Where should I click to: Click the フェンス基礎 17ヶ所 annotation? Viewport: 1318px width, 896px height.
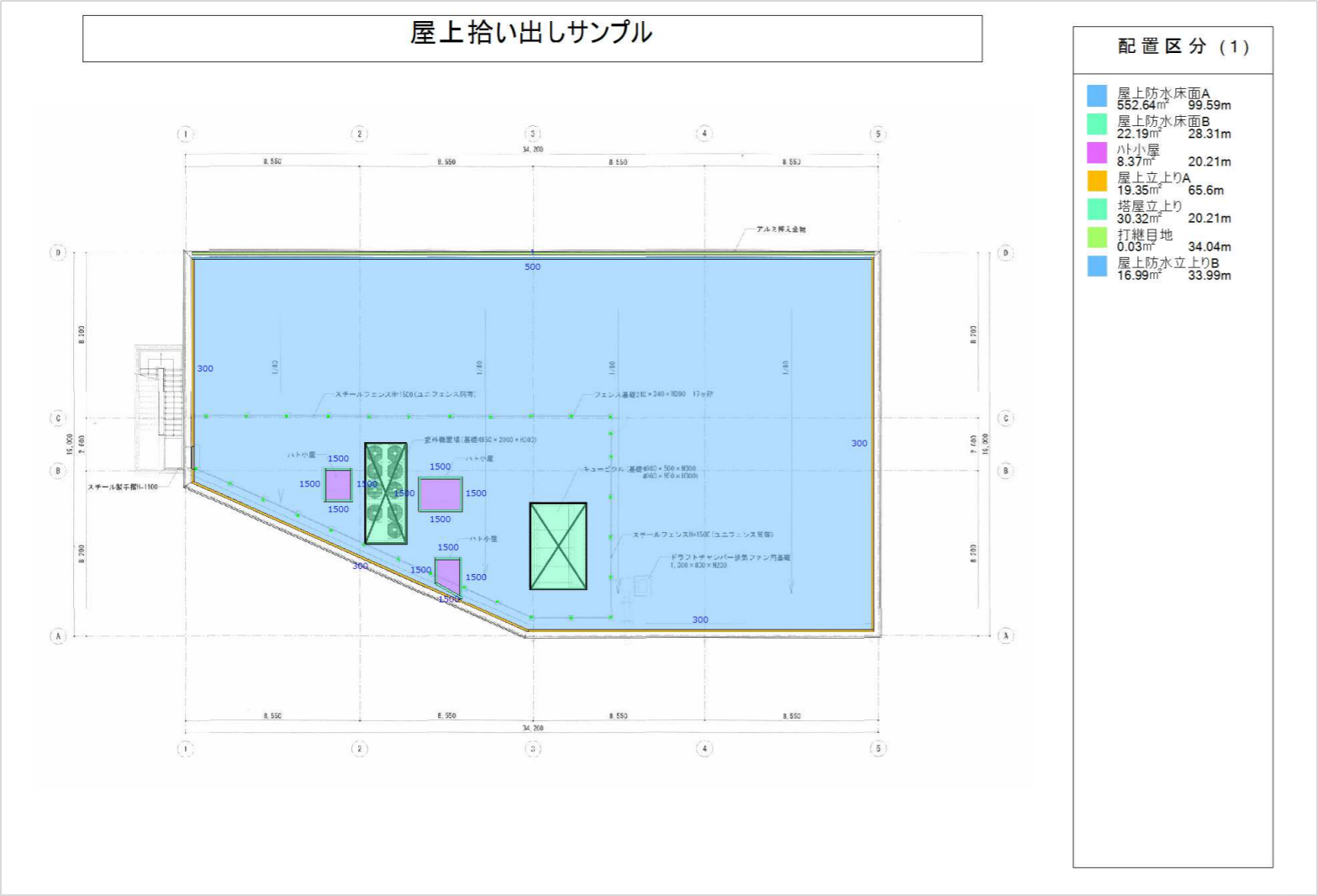coord(653,394)
